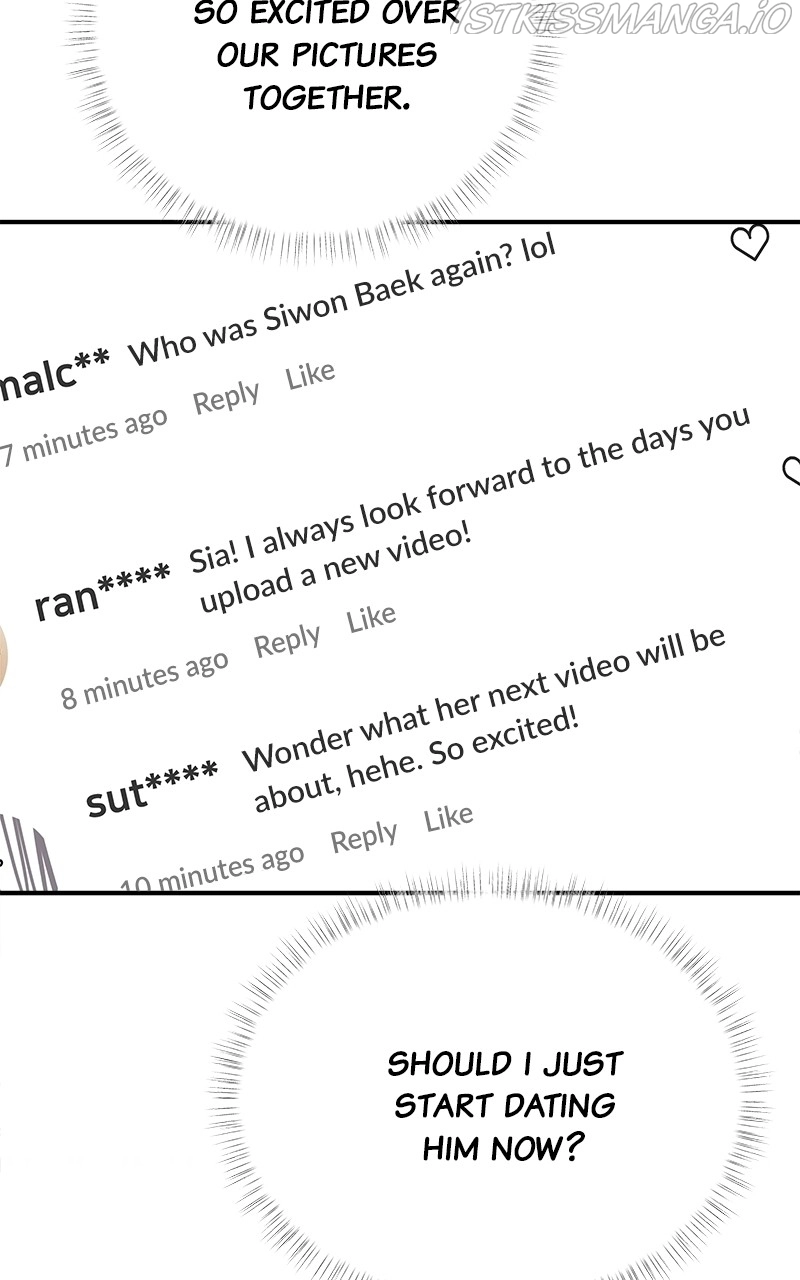800x1280 pixels.
Task: Select the "Who was Siwon Baek again" comment
Action: pyautogui.click(x=342, y=299)
